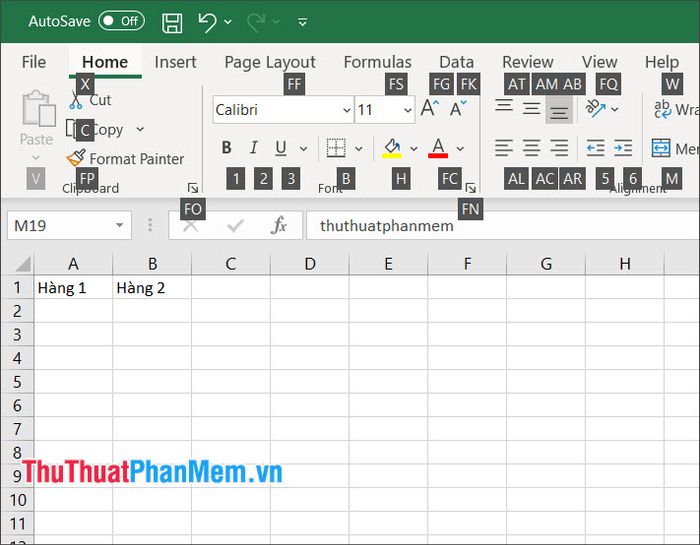The image size is (700, 545).
Task: Apply yellow Fill Color bucket
Action: tap(392, 148)
